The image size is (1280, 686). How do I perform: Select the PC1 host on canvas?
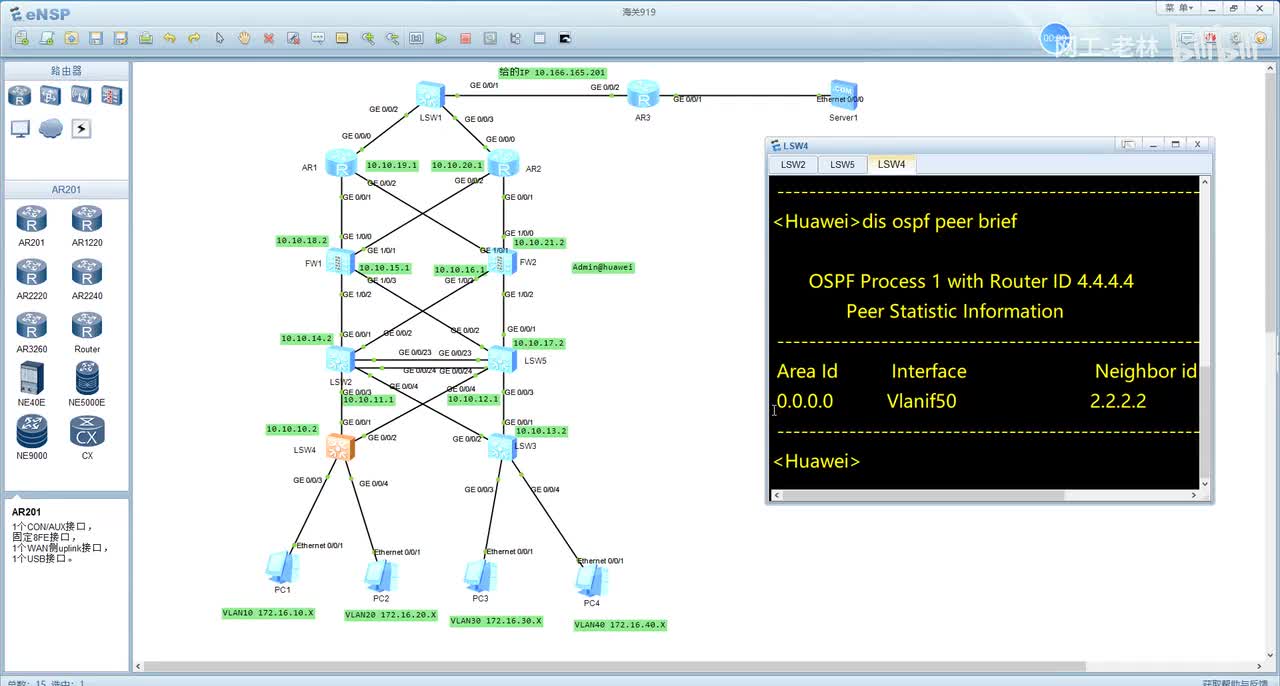[280, 567]
